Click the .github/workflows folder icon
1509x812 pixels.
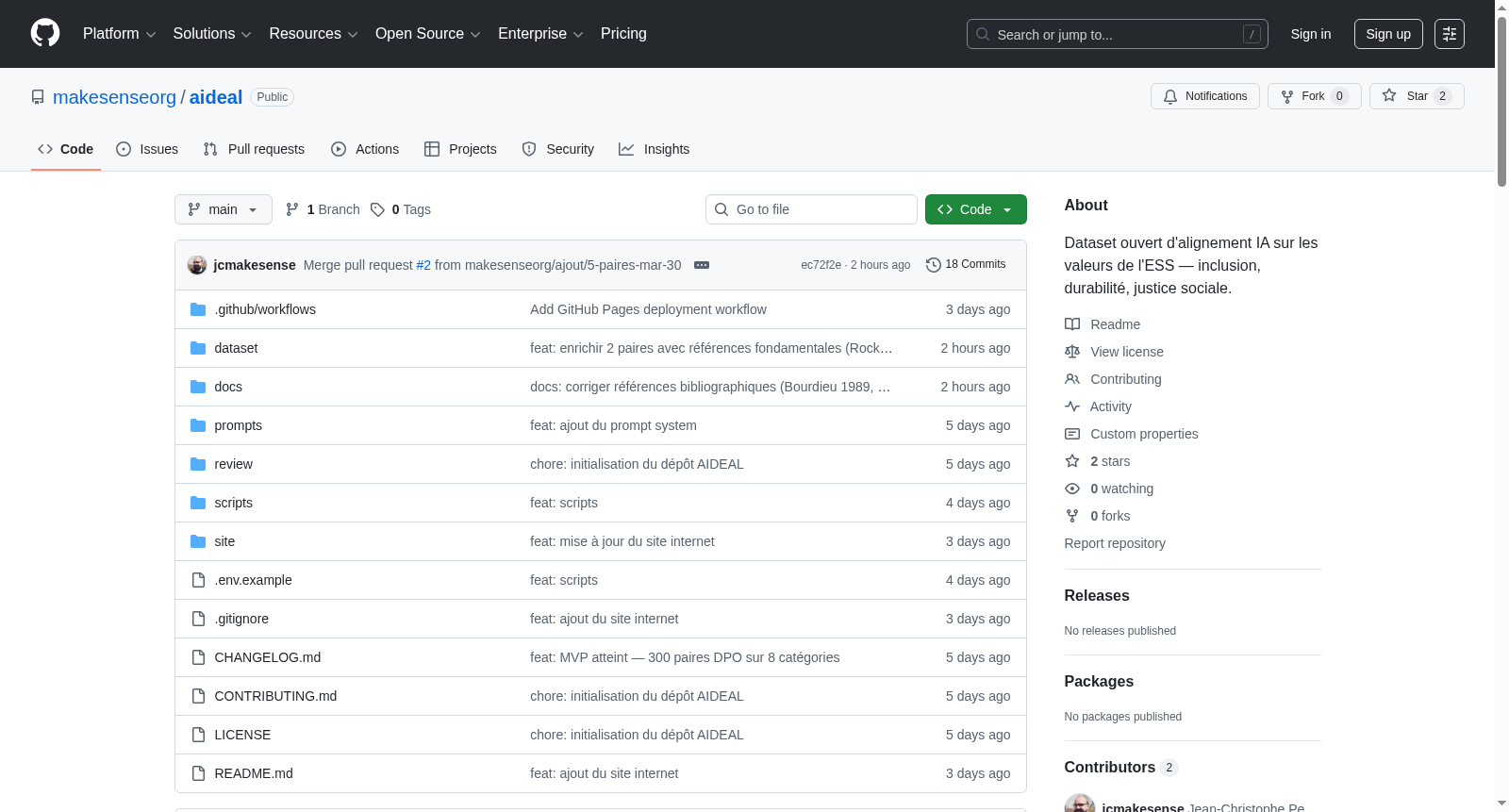pos(198,309)
